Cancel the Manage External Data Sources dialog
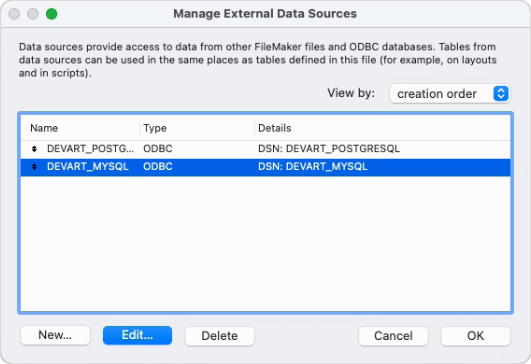The image size is (531, 364). pos(393,336)
